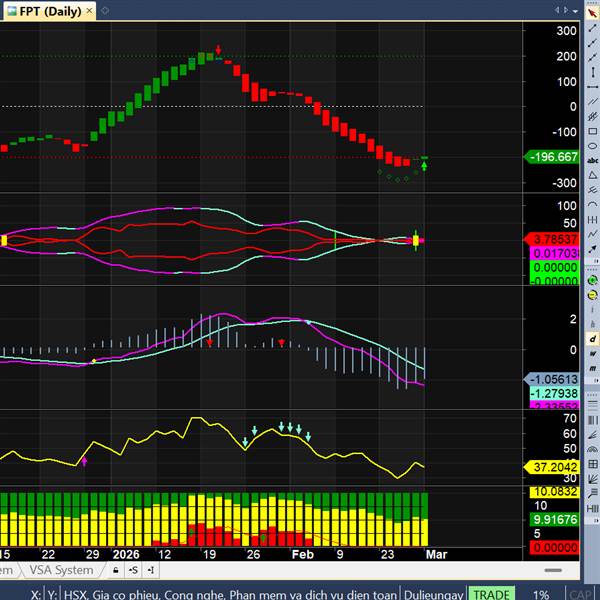The image size is (600, 600).
Task: Expand the Fibonacci toolbar overflow chevron
Action: (x=596, y=521)
